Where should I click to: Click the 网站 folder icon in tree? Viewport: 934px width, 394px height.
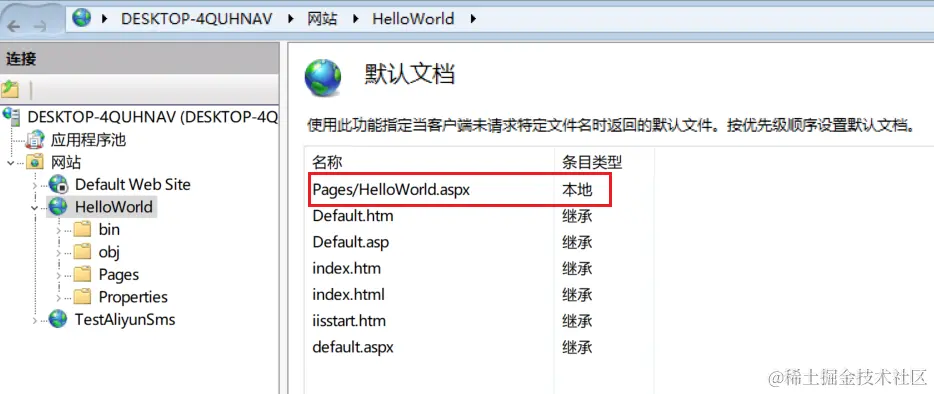[36, 162]
